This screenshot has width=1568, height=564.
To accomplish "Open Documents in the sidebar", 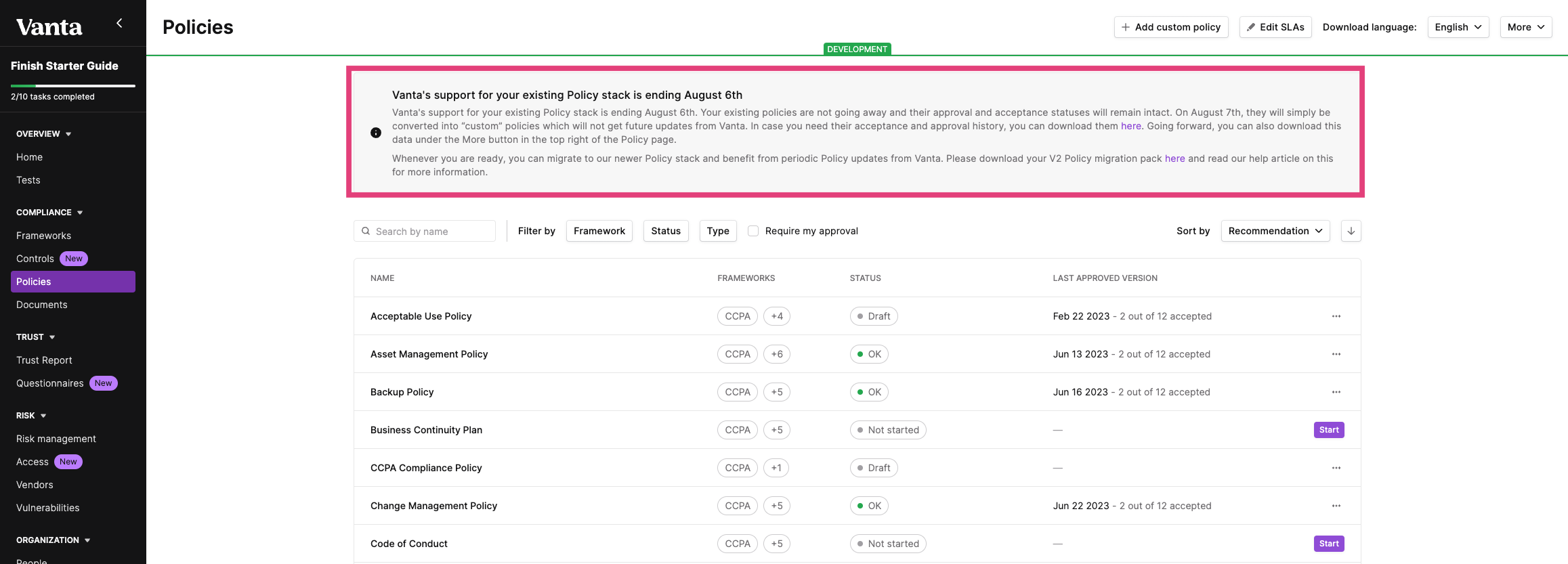I will click(42, 305).
